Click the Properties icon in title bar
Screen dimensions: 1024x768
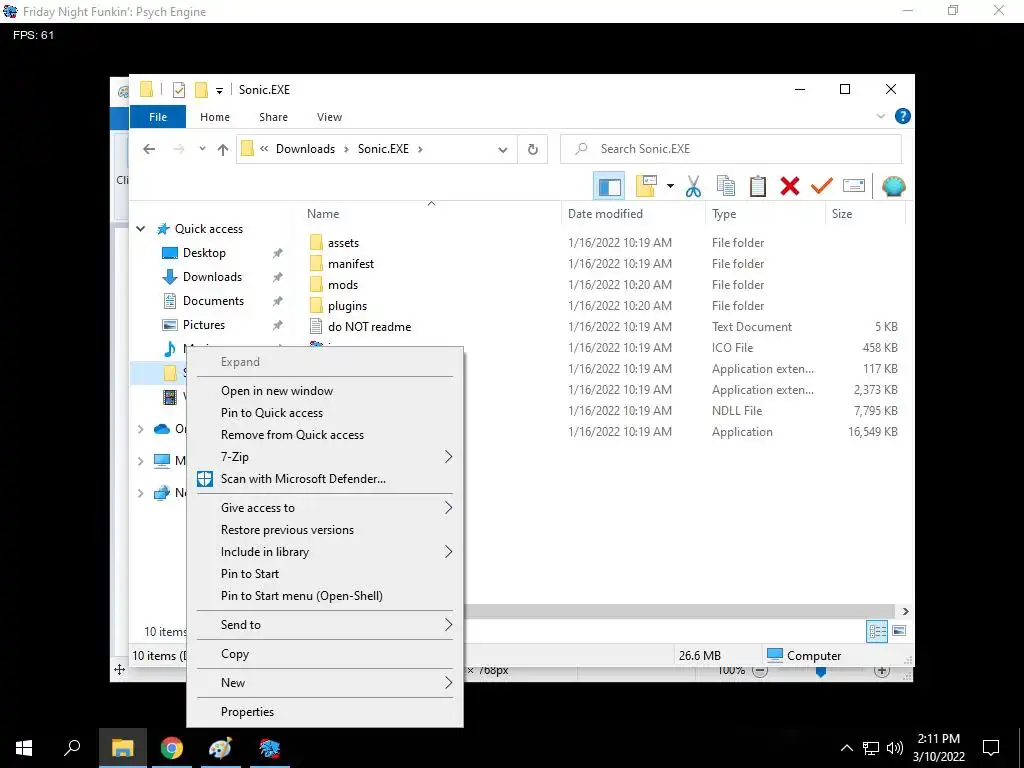[x=178, y=90]
